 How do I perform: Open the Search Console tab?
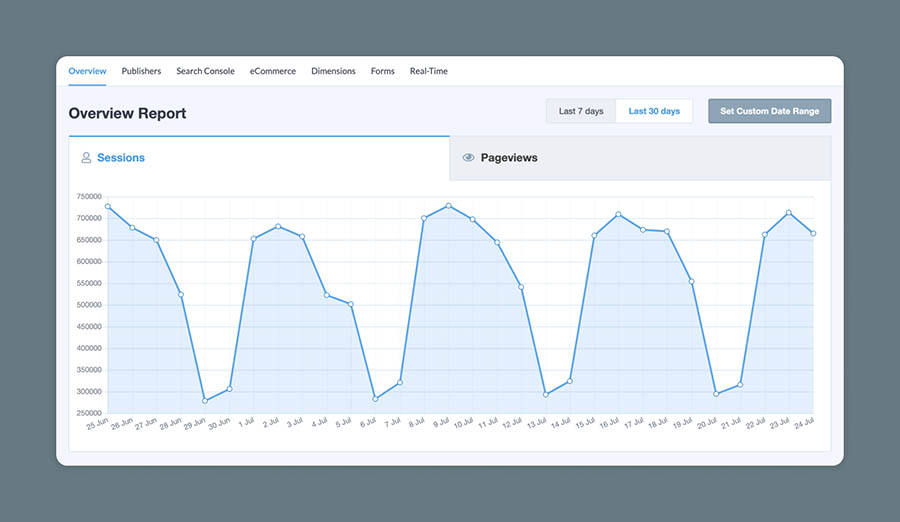click(205, 71)
